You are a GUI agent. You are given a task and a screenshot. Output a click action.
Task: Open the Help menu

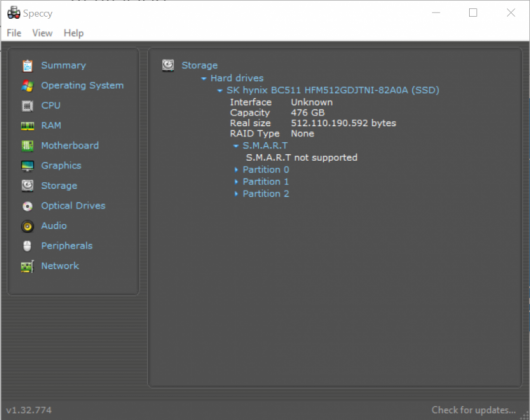pos(74,33)
